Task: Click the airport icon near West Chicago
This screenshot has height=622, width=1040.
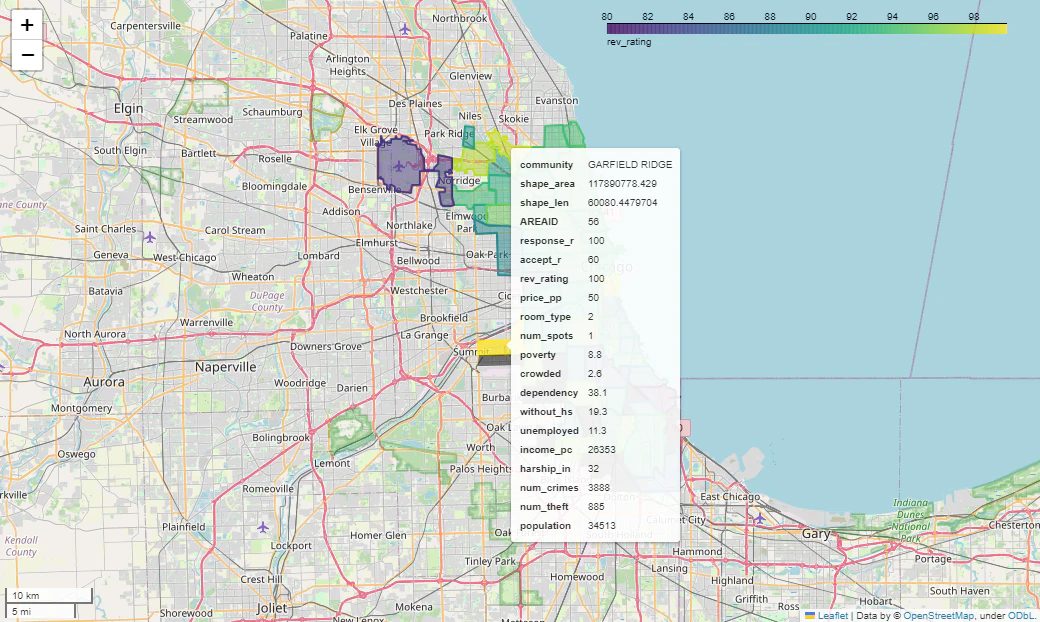Action: [x=150, y=237]
